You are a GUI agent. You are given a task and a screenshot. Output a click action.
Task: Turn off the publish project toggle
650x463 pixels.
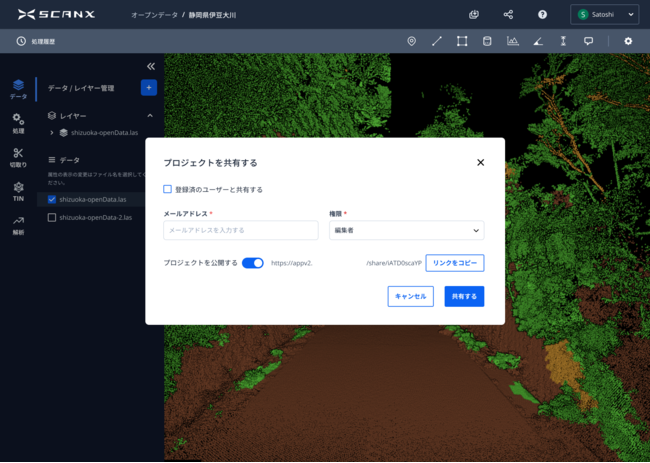[253, 263]
